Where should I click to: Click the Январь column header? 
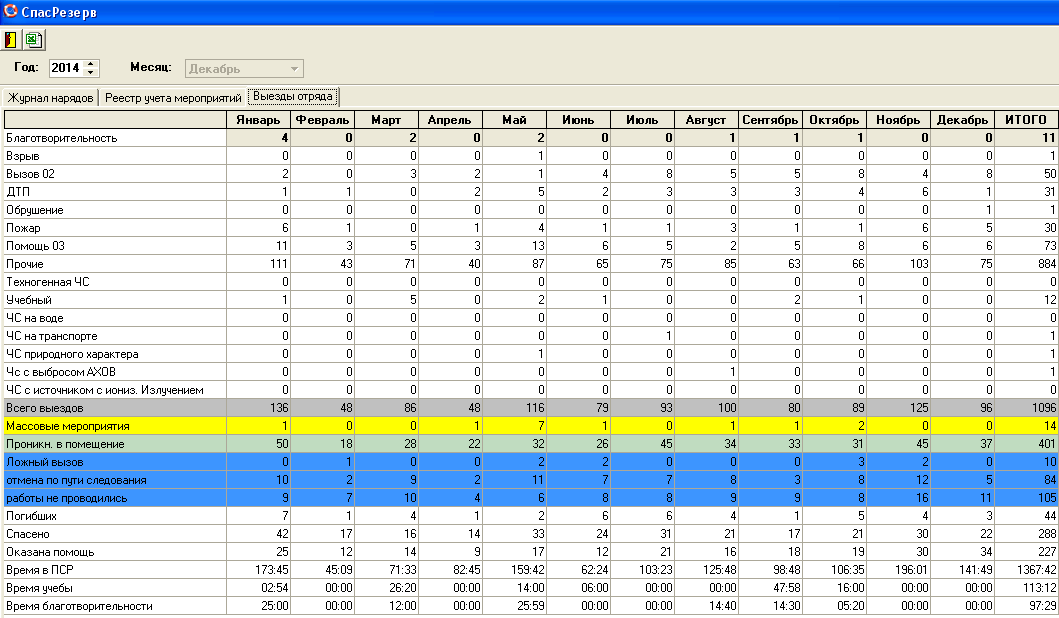[x=259, y=120]
